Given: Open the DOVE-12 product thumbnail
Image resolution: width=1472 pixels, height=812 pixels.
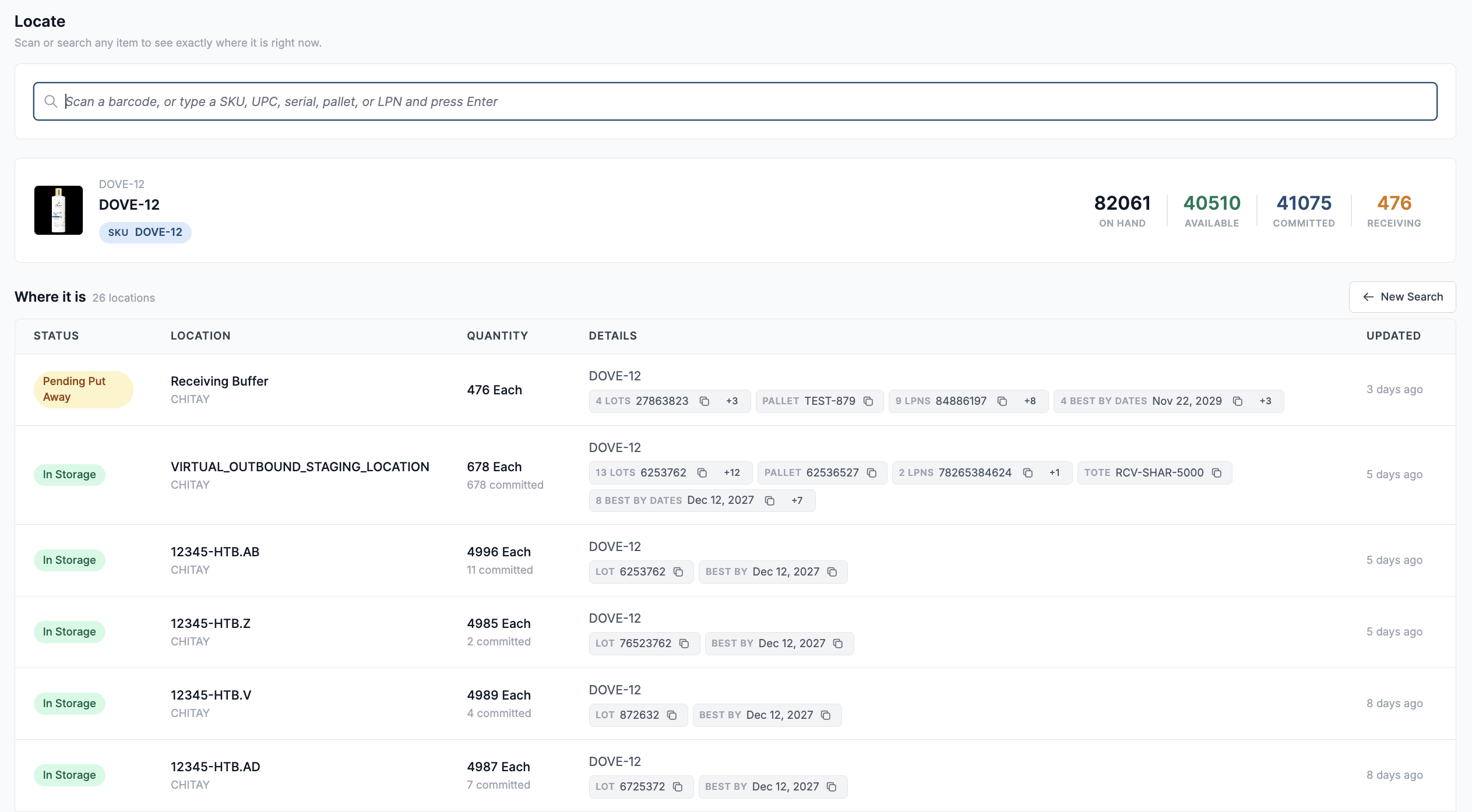Looking at the screenshot, I should pos(58,210).
